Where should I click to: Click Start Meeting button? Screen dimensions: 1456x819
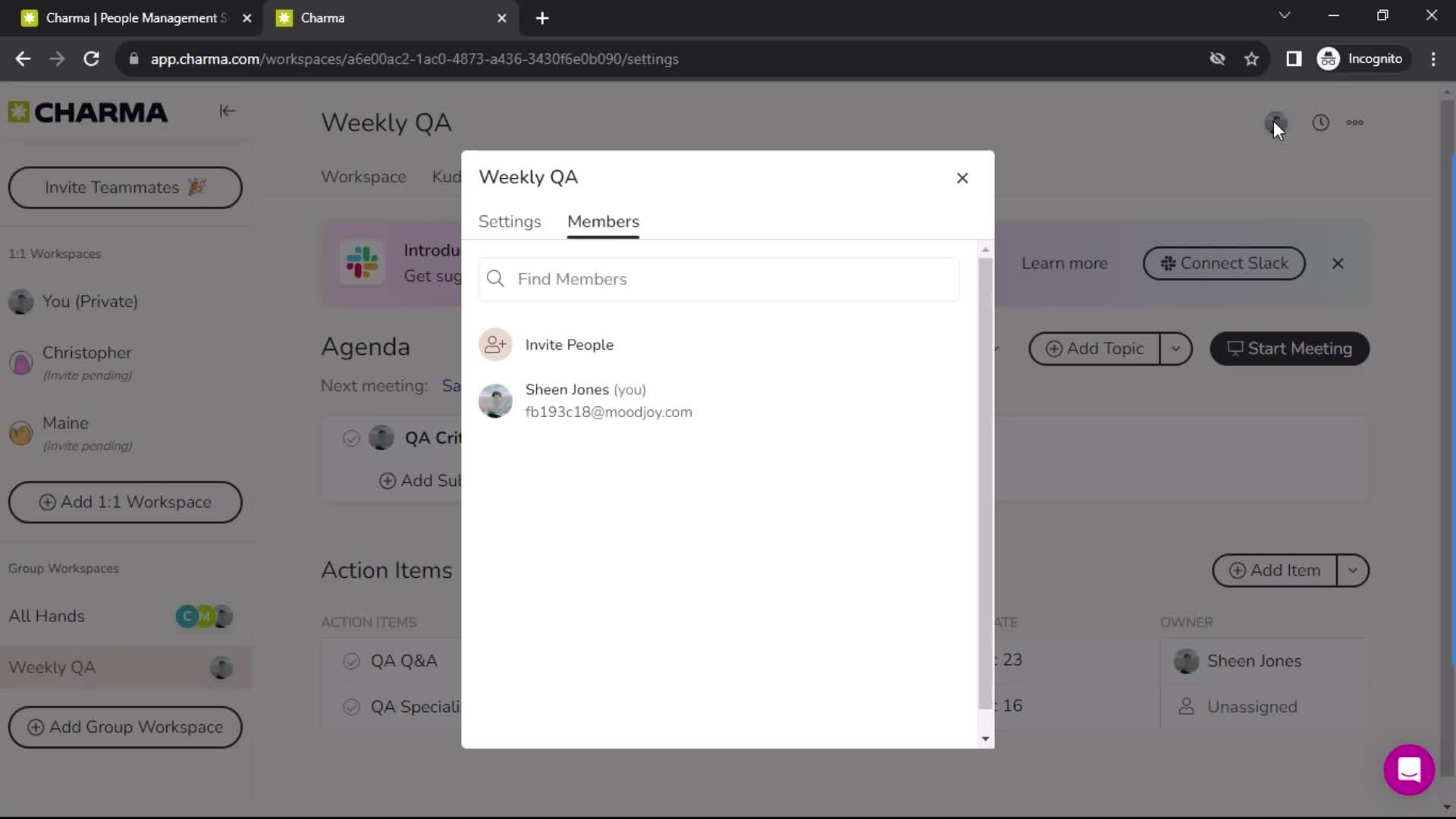tap(1291, 348)
